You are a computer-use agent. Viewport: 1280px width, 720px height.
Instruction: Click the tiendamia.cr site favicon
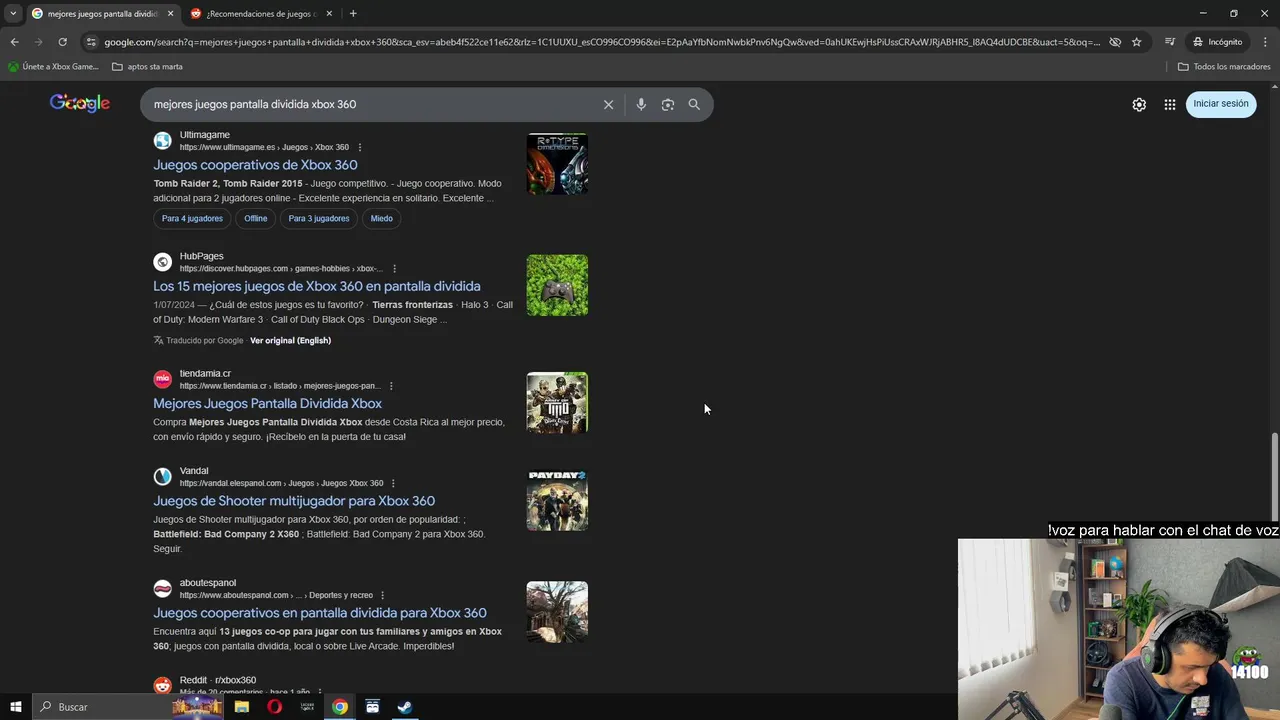[162, 379]
